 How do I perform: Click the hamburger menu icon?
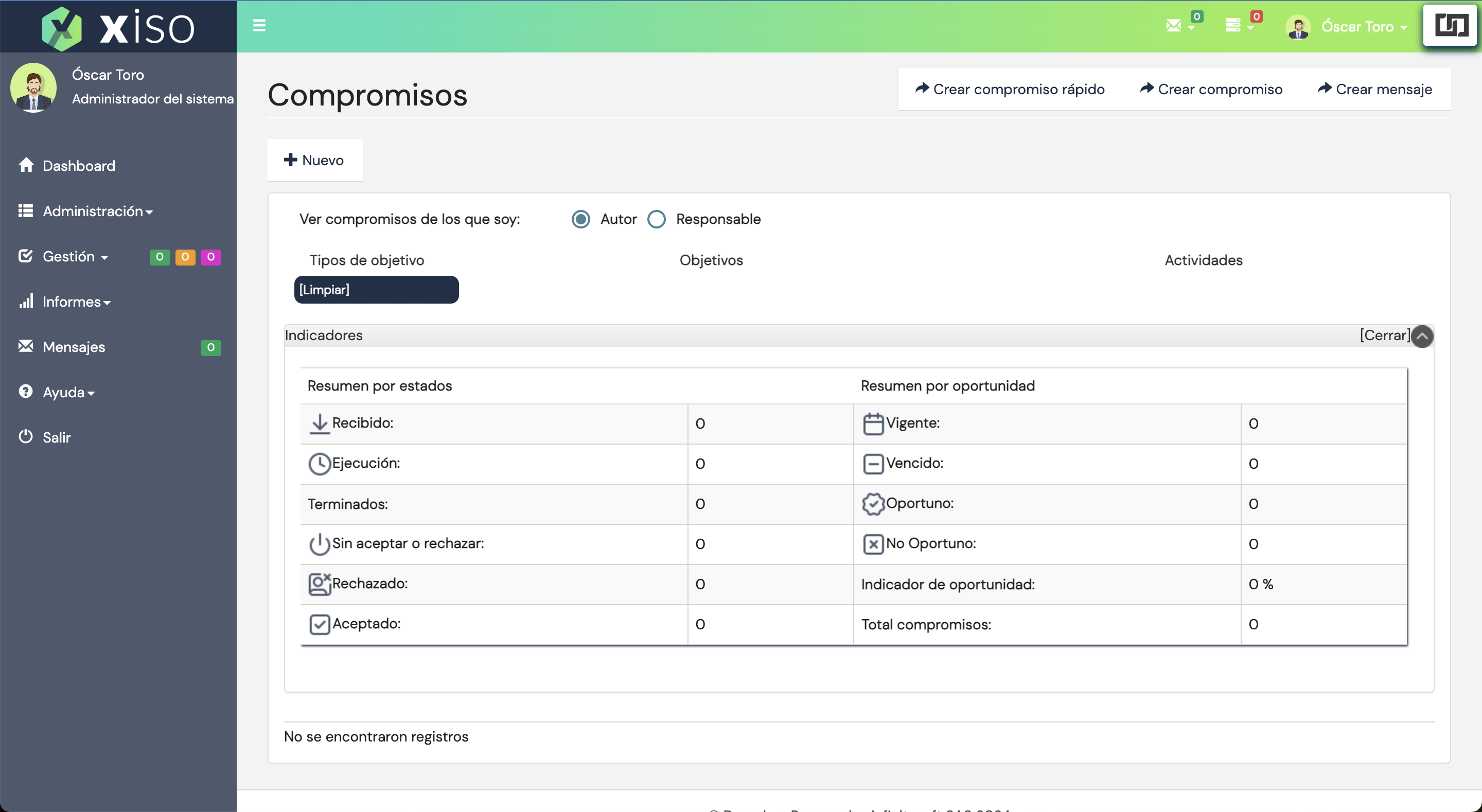(259, 25)
